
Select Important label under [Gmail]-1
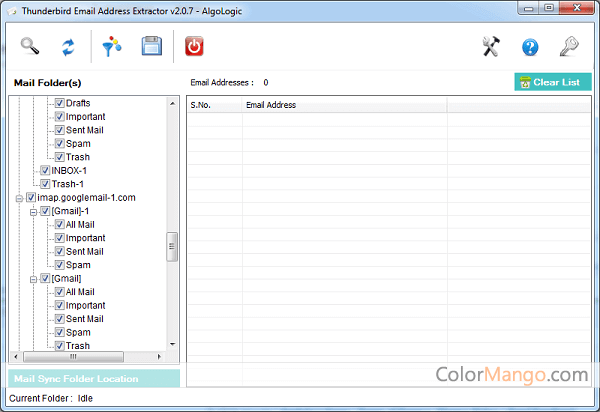click(85, 238)
